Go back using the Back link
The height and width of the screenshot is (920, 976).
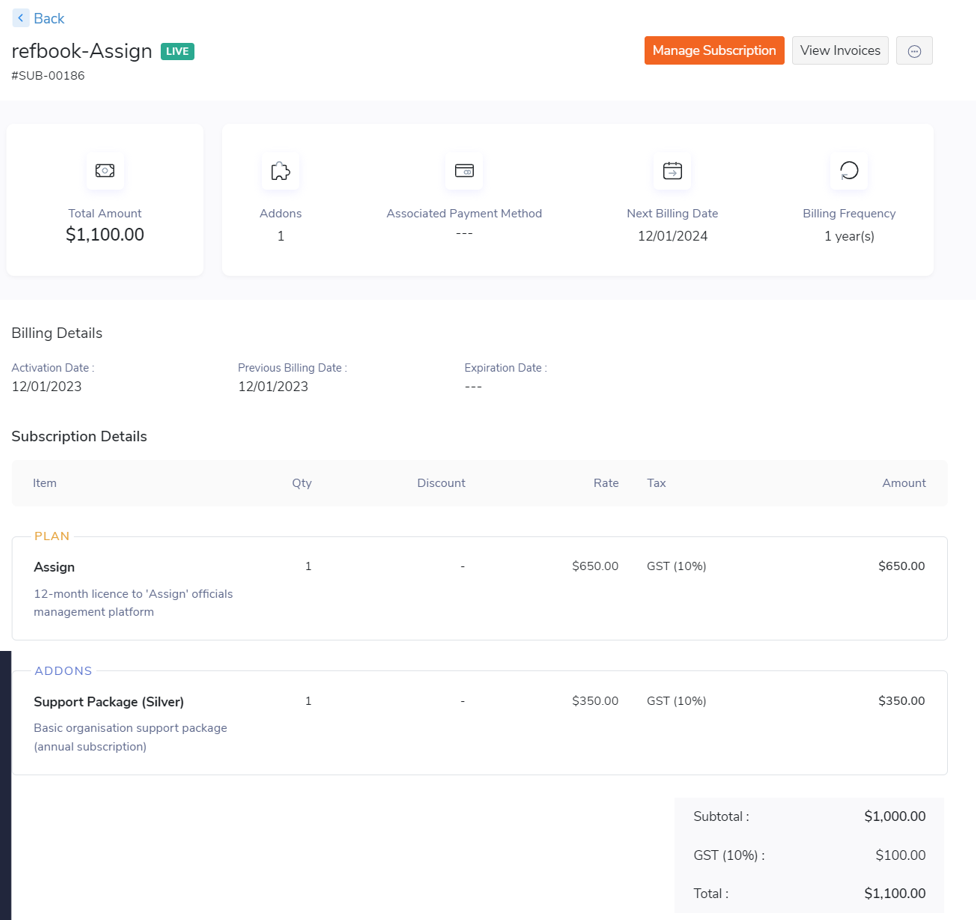[48, 18]
